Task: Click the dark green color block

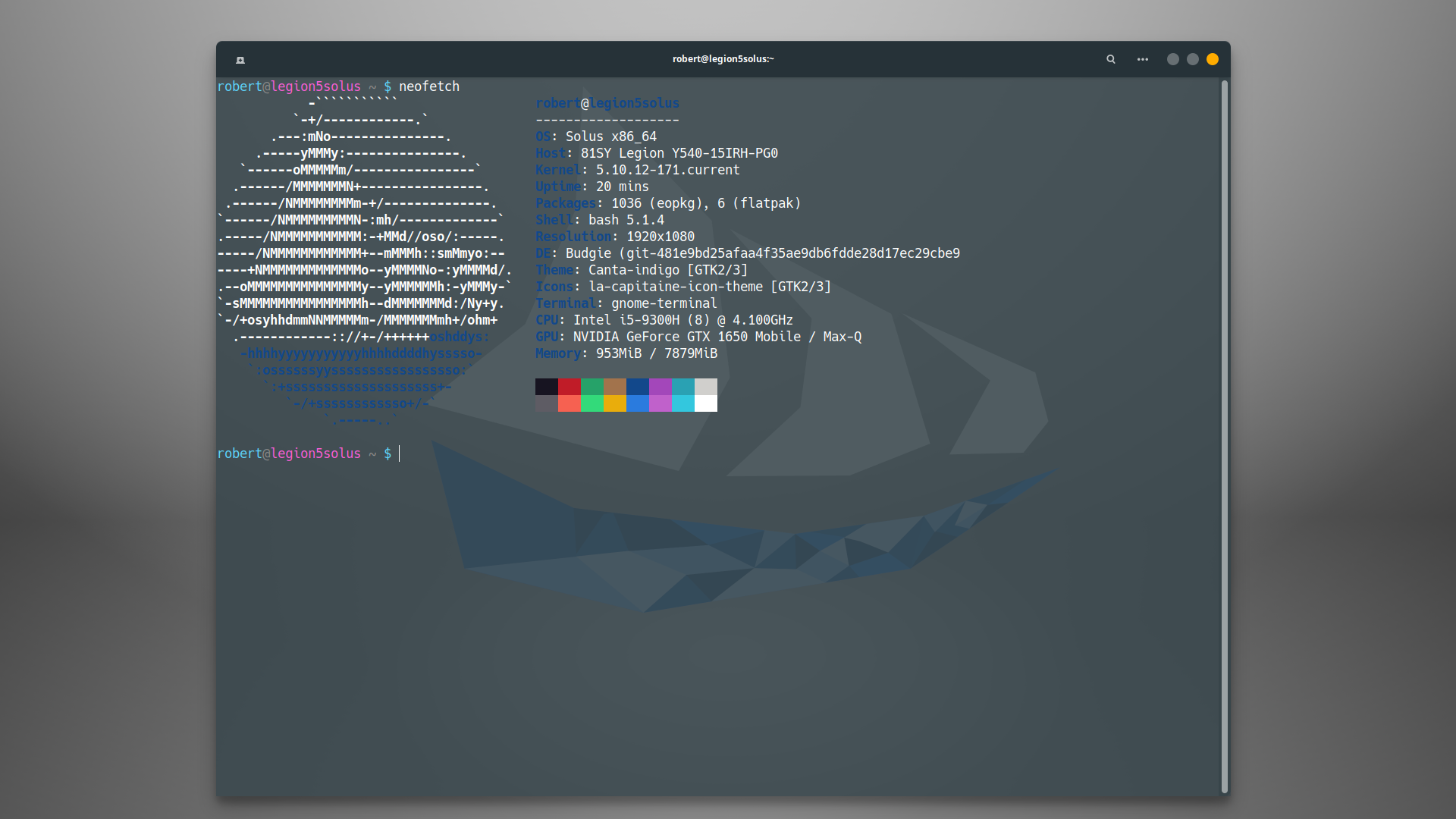Action: click(592, 387)
